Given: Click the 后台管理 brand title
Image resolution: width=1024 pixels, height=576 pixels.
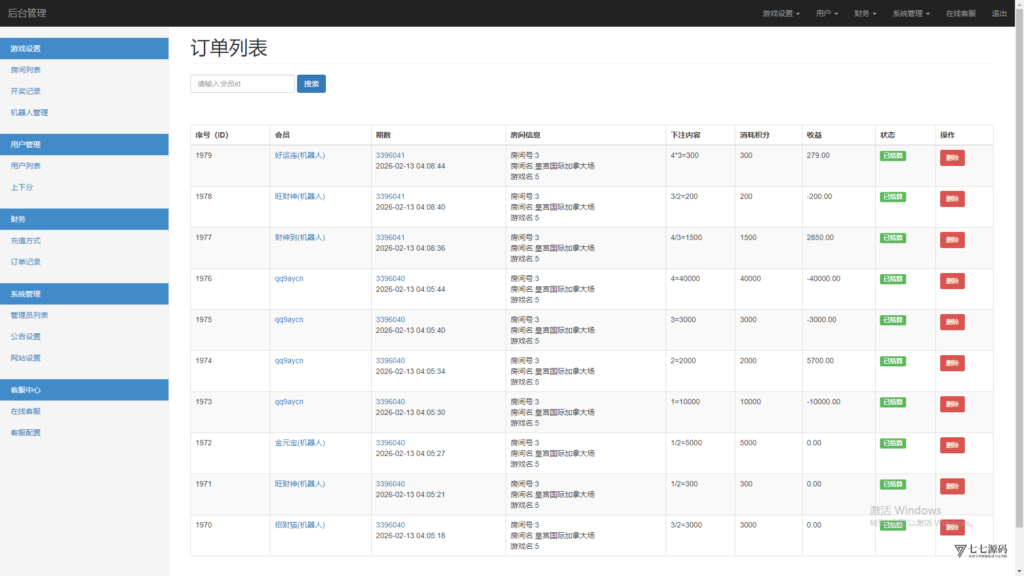Looking at the screenshot, I should (29, 14).
